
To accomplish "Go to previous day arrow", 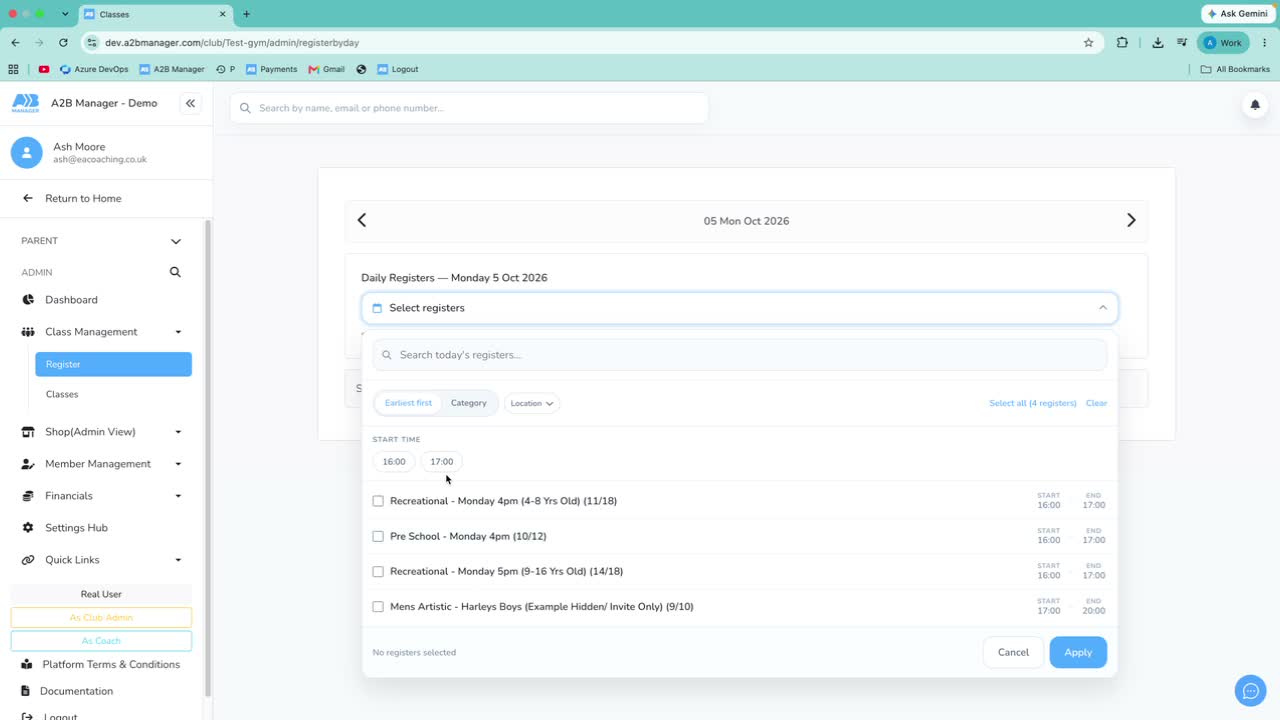I will click(x=362, y=220).
